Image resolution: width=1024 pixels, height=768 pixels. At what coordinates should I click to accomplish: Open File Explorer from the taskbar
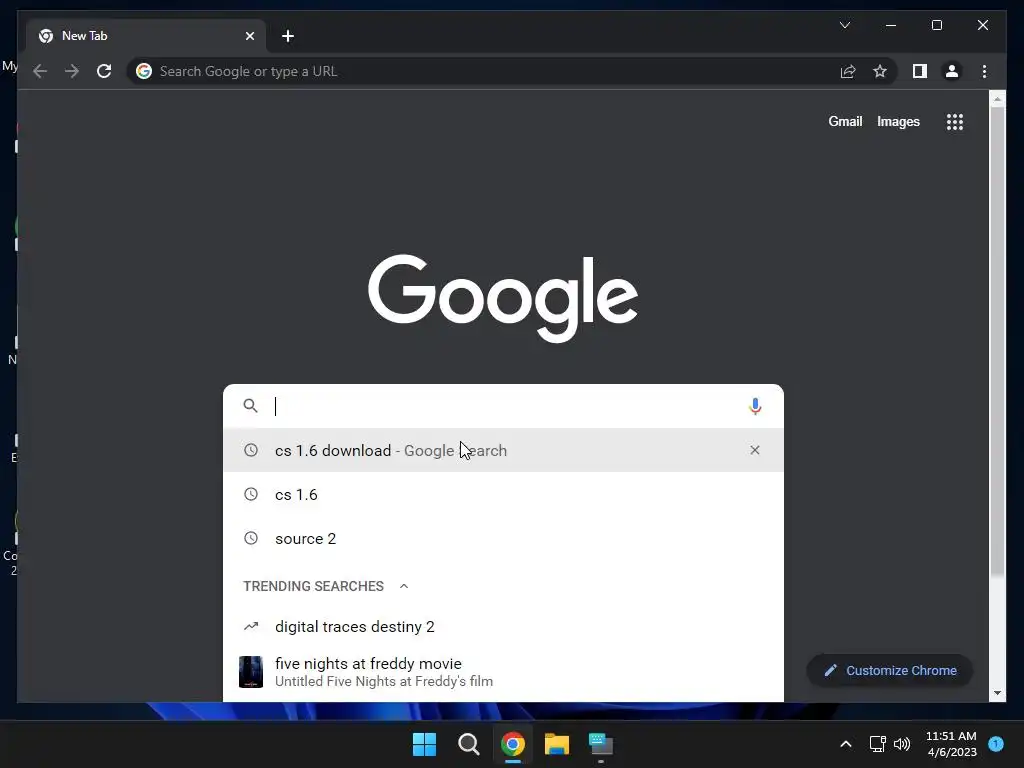click(x=556, y=744)
